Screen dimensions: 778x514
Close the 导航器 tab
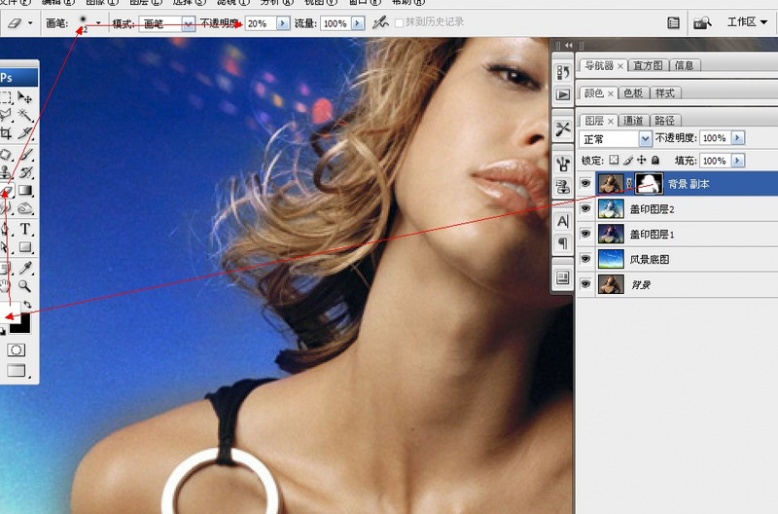pyautogui.click(x=620, y=65)
